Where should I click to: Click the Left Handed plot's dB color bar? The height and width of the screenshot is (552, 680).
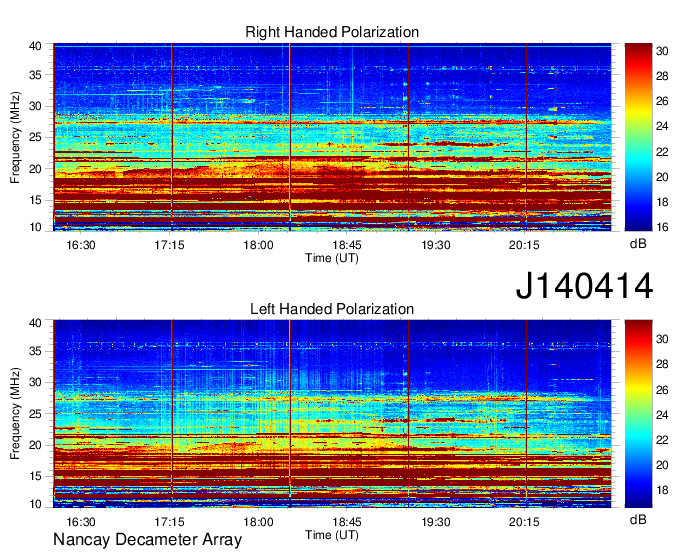pyautogui.click(x=638, y=414)
